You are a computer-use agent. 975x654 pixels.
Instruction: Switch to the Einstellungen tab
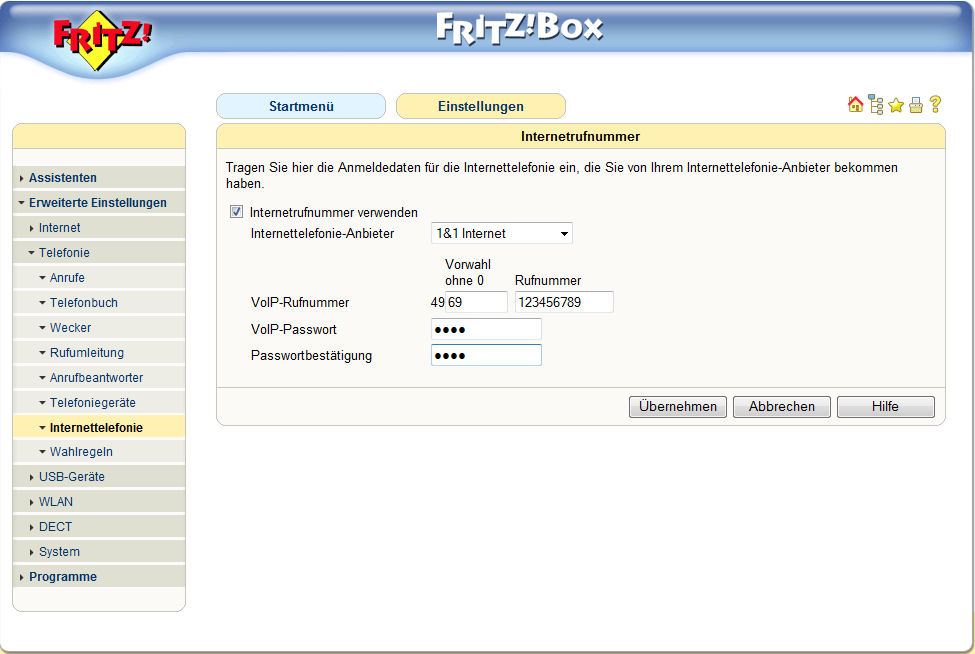pos(481,106)
